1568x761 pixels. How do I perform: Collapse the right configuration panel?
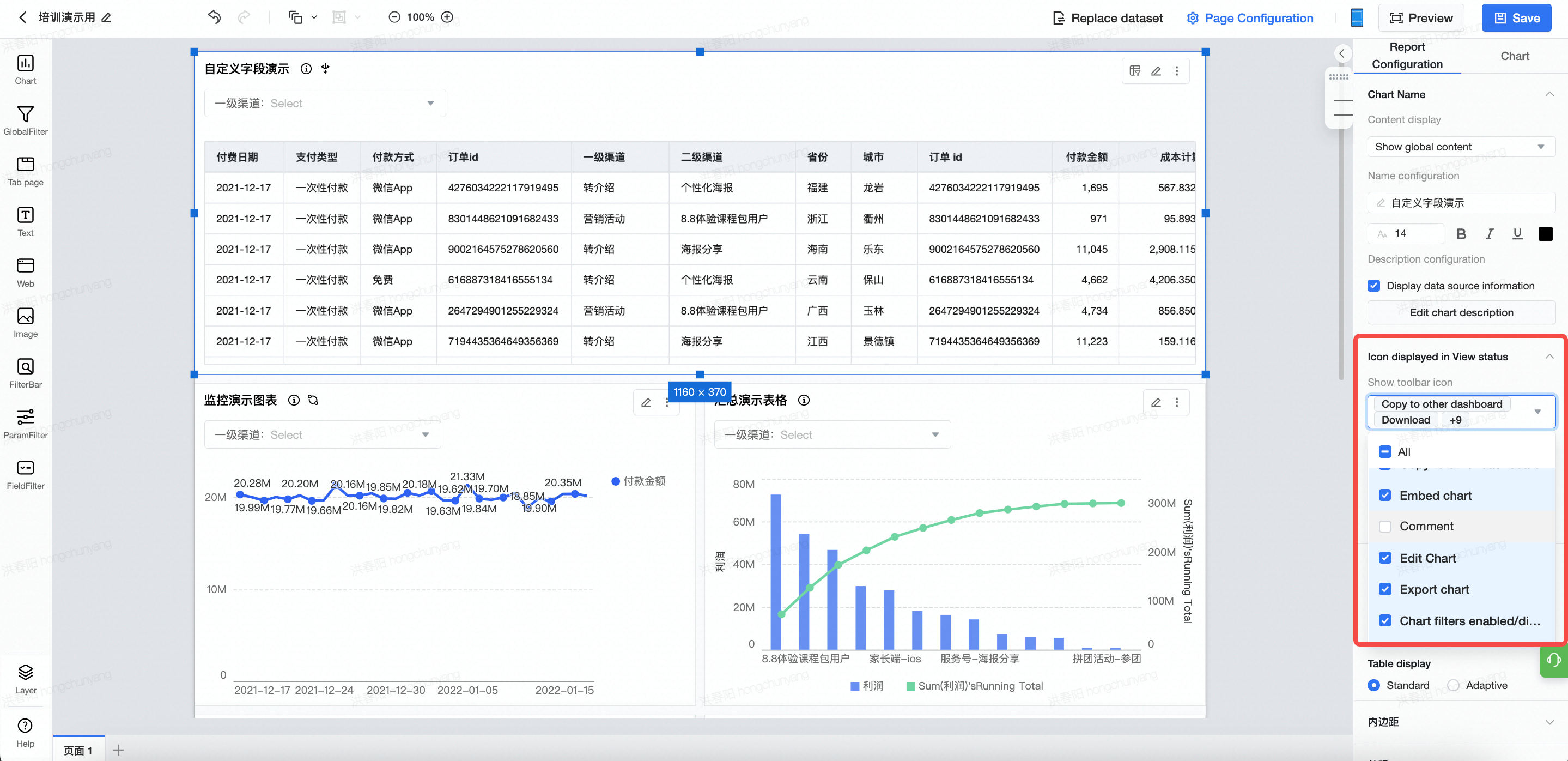click(1341, 53)
